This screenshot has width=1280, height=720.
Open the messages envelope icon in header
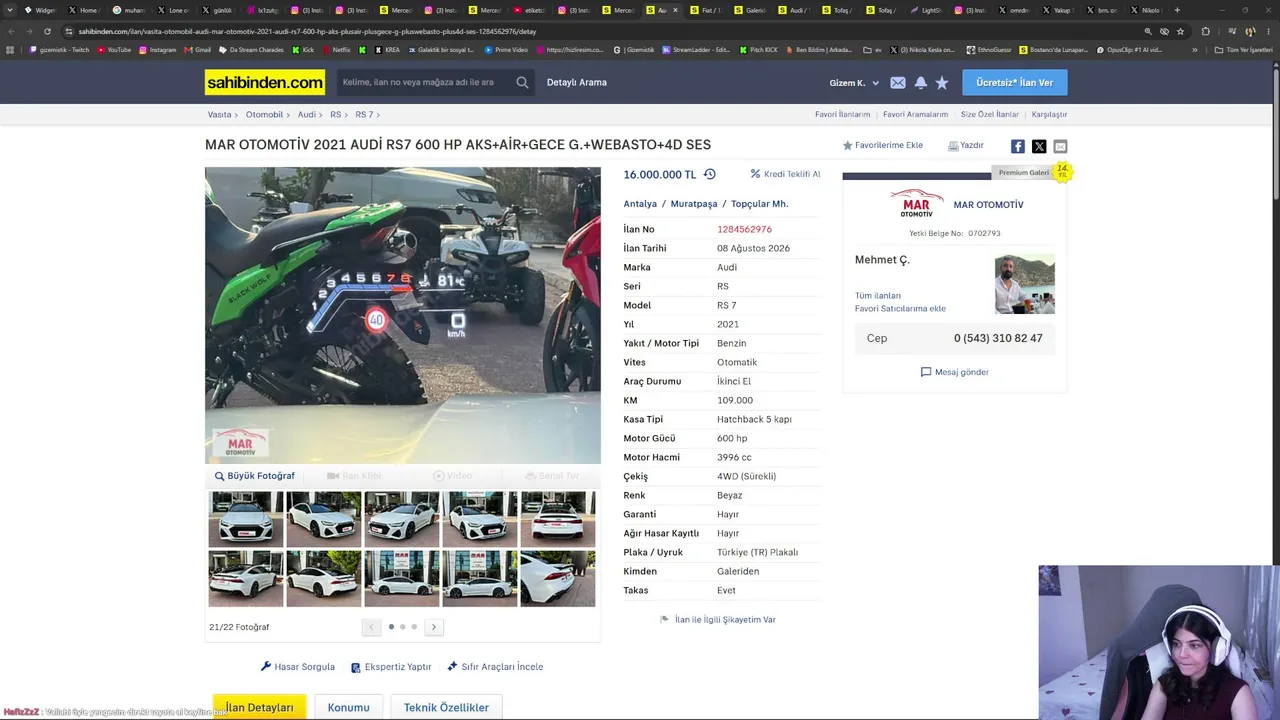tap(898, 83)
